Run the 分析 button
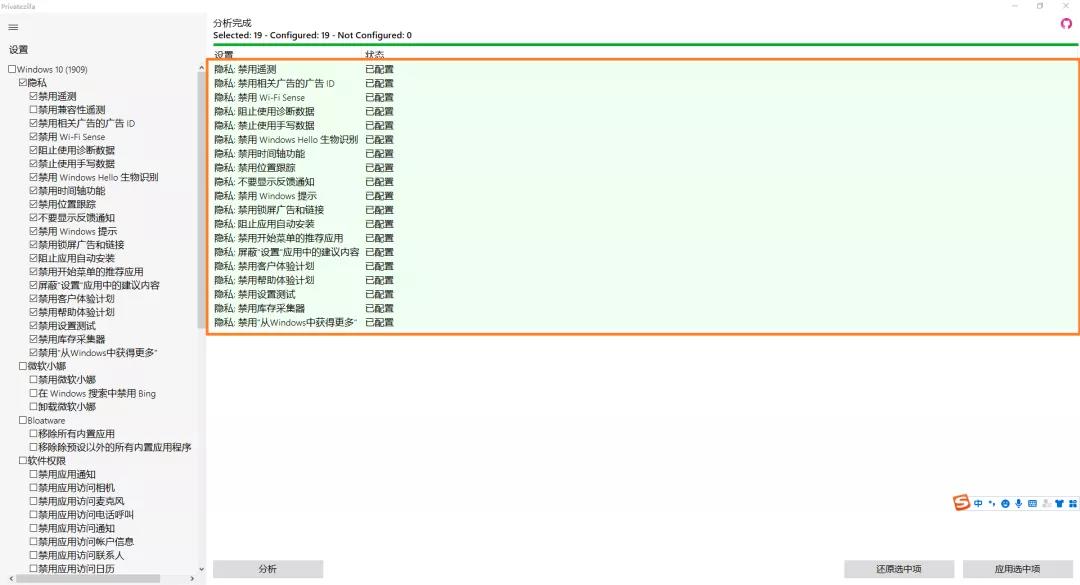 pos(268,569)
